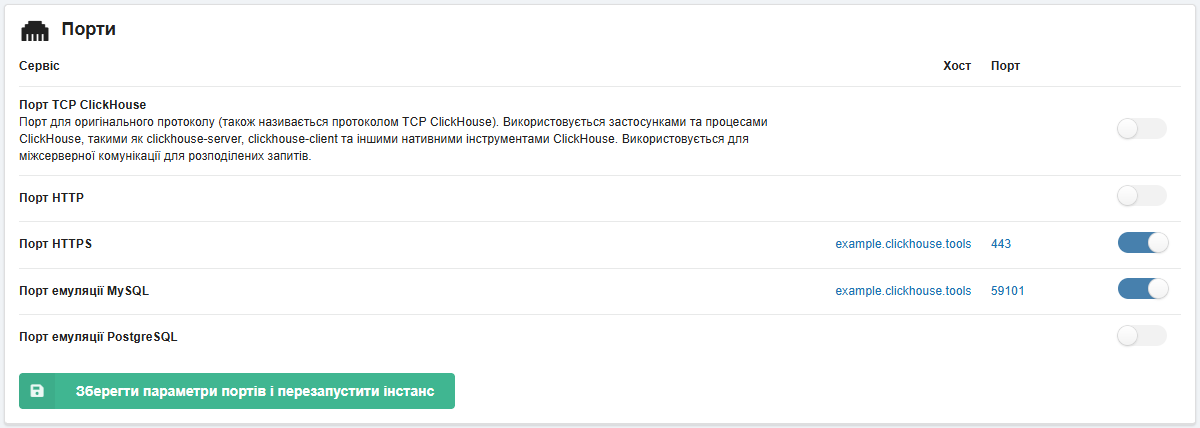Click the ethernet port icon beside Порти
Viewport: 1200px width, 428px height.
tap(35, 30)
